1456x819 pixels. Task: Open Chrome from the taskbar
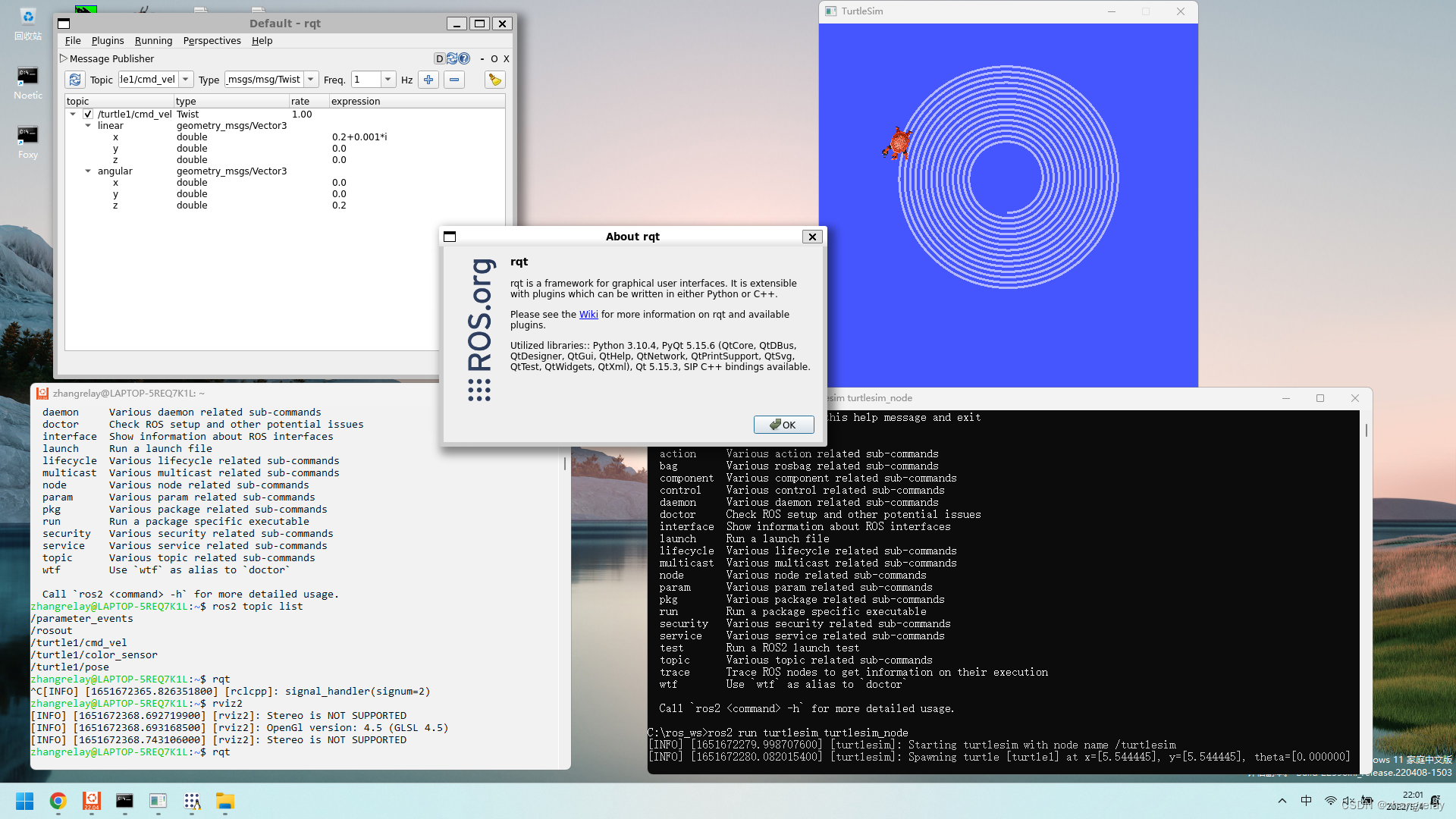tap(58, 801)
